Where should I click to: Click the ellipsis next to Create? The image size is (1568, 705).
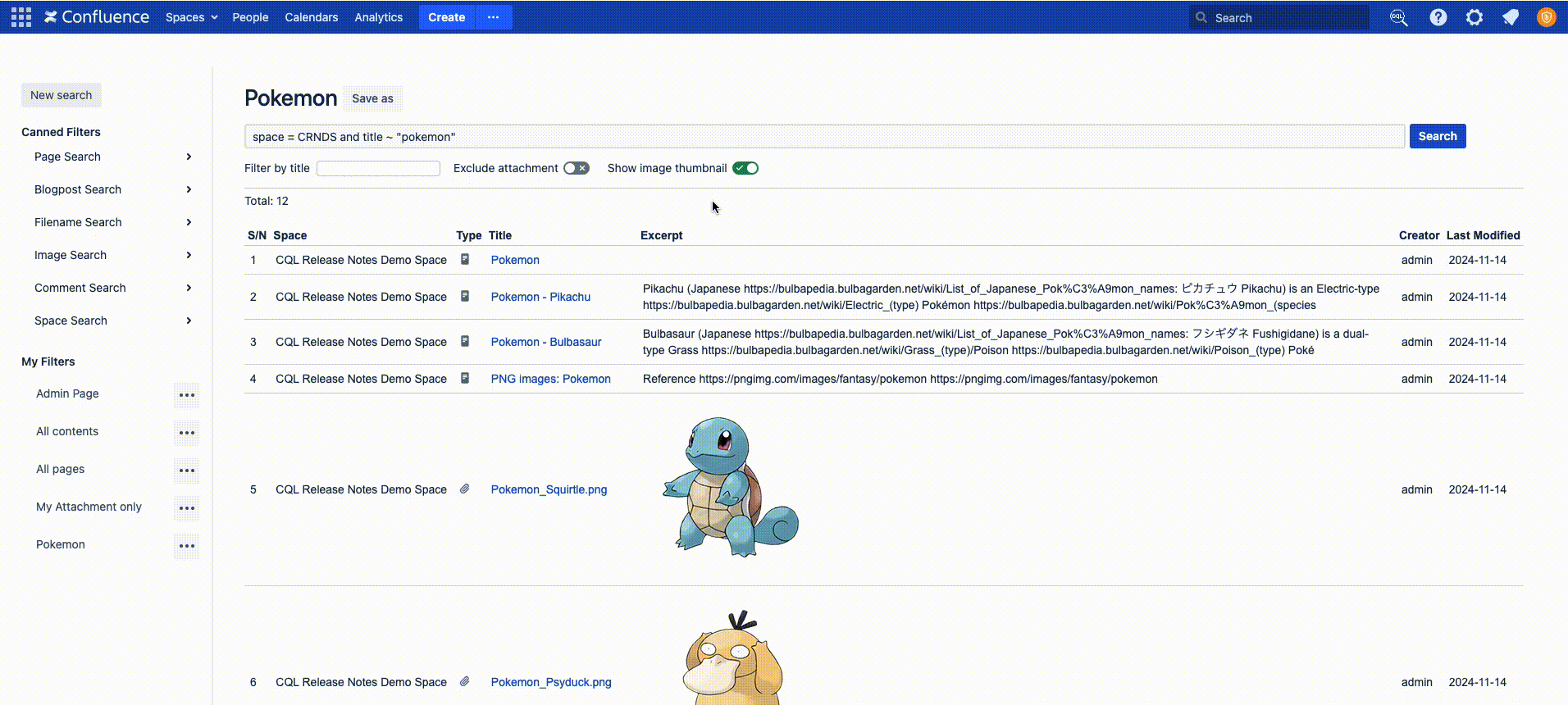point(493,17)
